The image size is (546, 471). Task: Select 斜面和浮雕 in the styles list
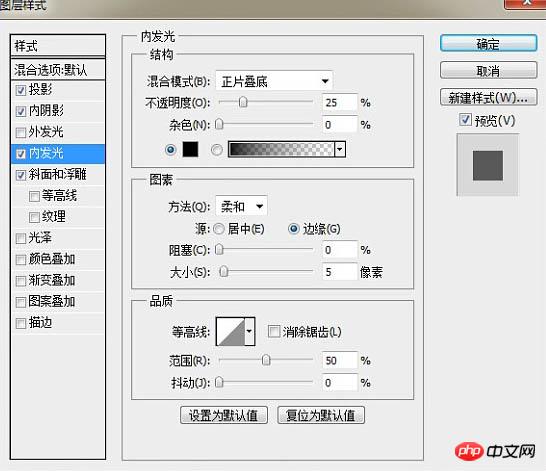coord(58,175)
